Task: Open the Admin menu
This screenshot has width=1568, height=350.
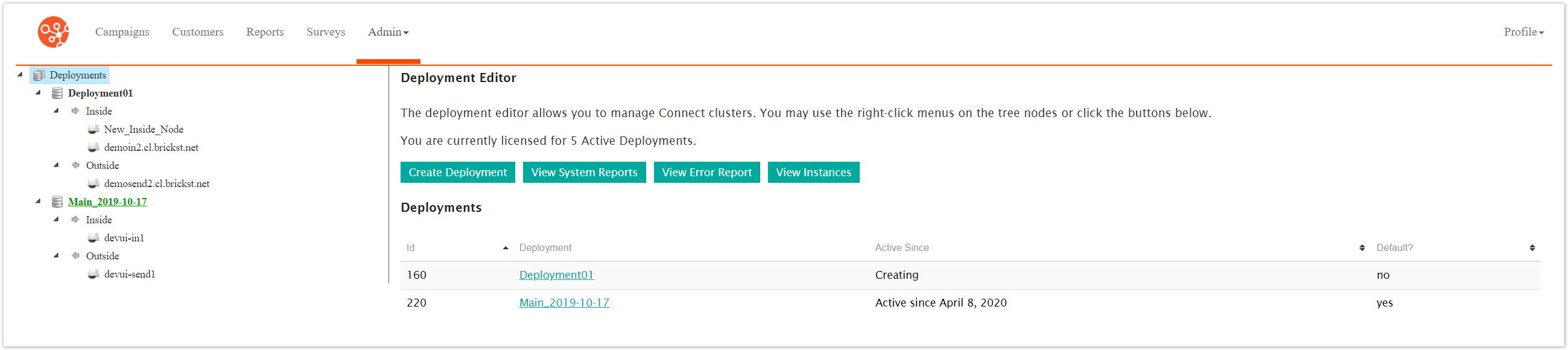Action: click(388, 31)
